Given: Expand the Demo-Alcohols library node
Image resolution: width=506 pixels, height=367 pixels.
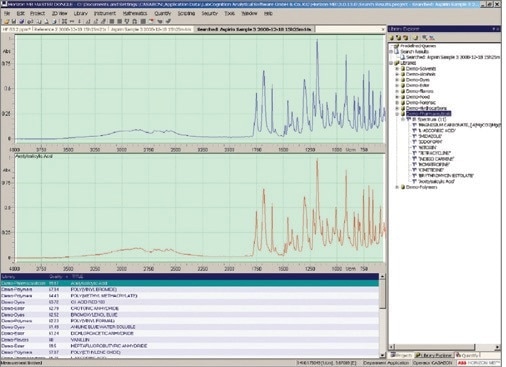Looking at the screenshot, I should point(397,74).
